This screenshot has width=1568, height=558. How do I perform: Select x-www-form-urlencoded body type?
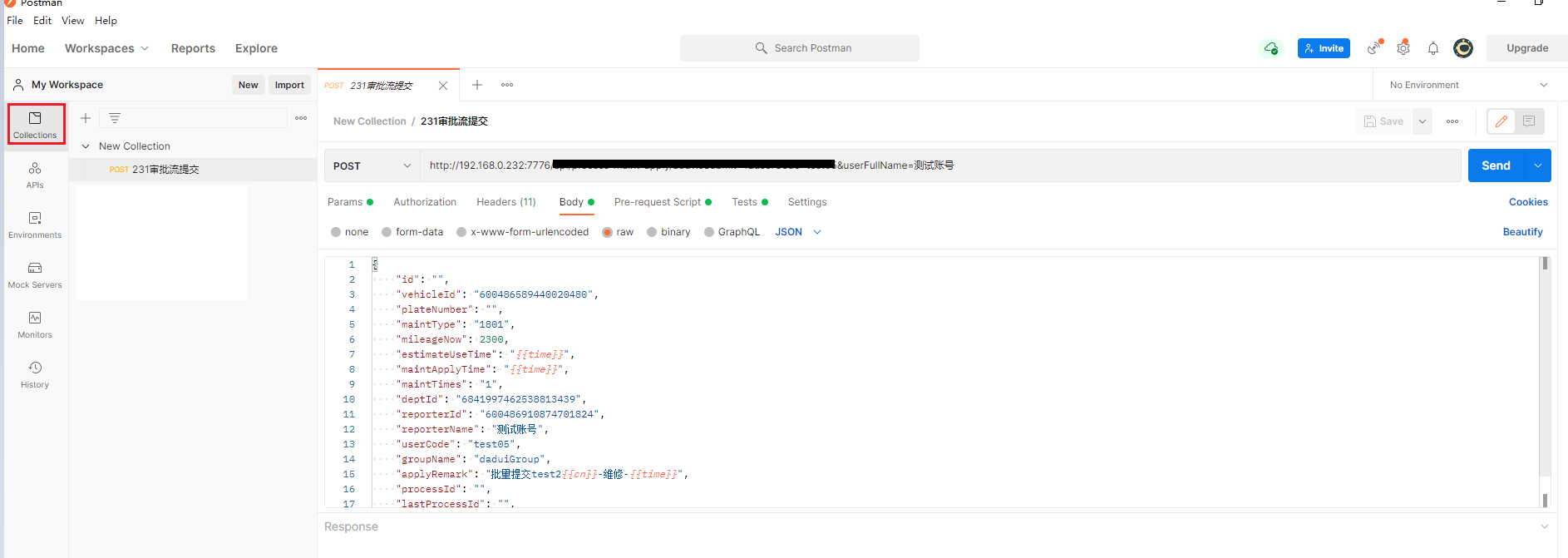(522, 232)
